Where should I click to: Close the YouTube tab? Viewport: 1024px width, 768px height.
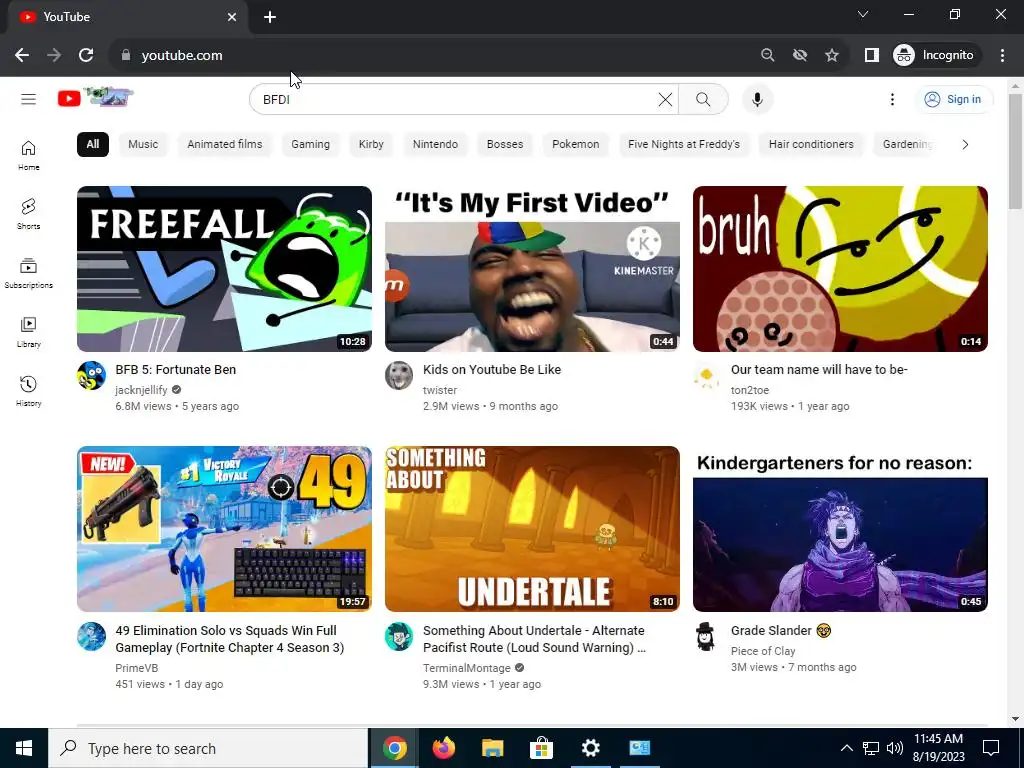pyautogui.click(x=232, y=17)
